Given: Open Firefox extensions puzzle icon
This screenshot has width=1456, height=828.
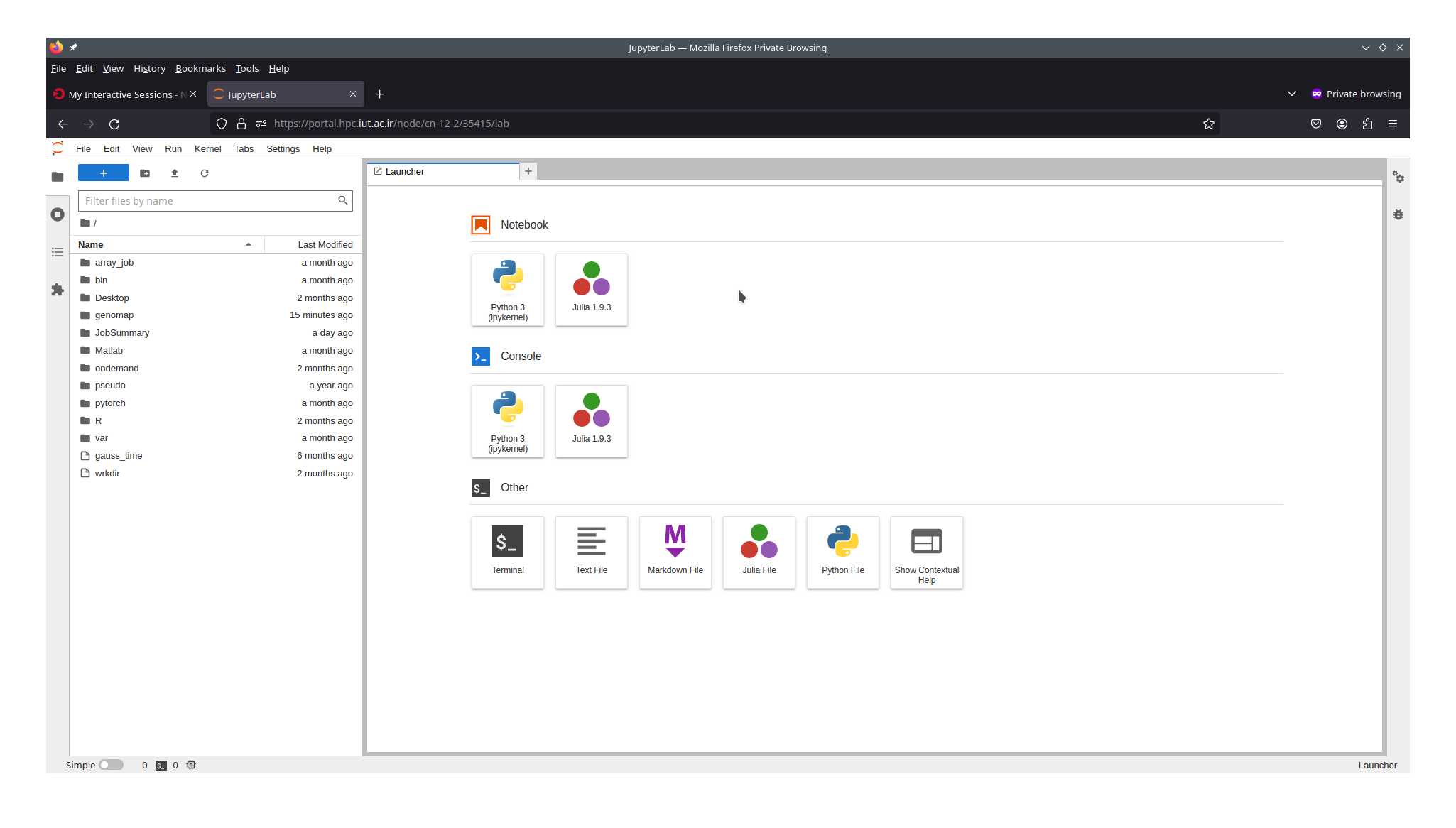Looking at the screenshot, I should coord(1367,124).
